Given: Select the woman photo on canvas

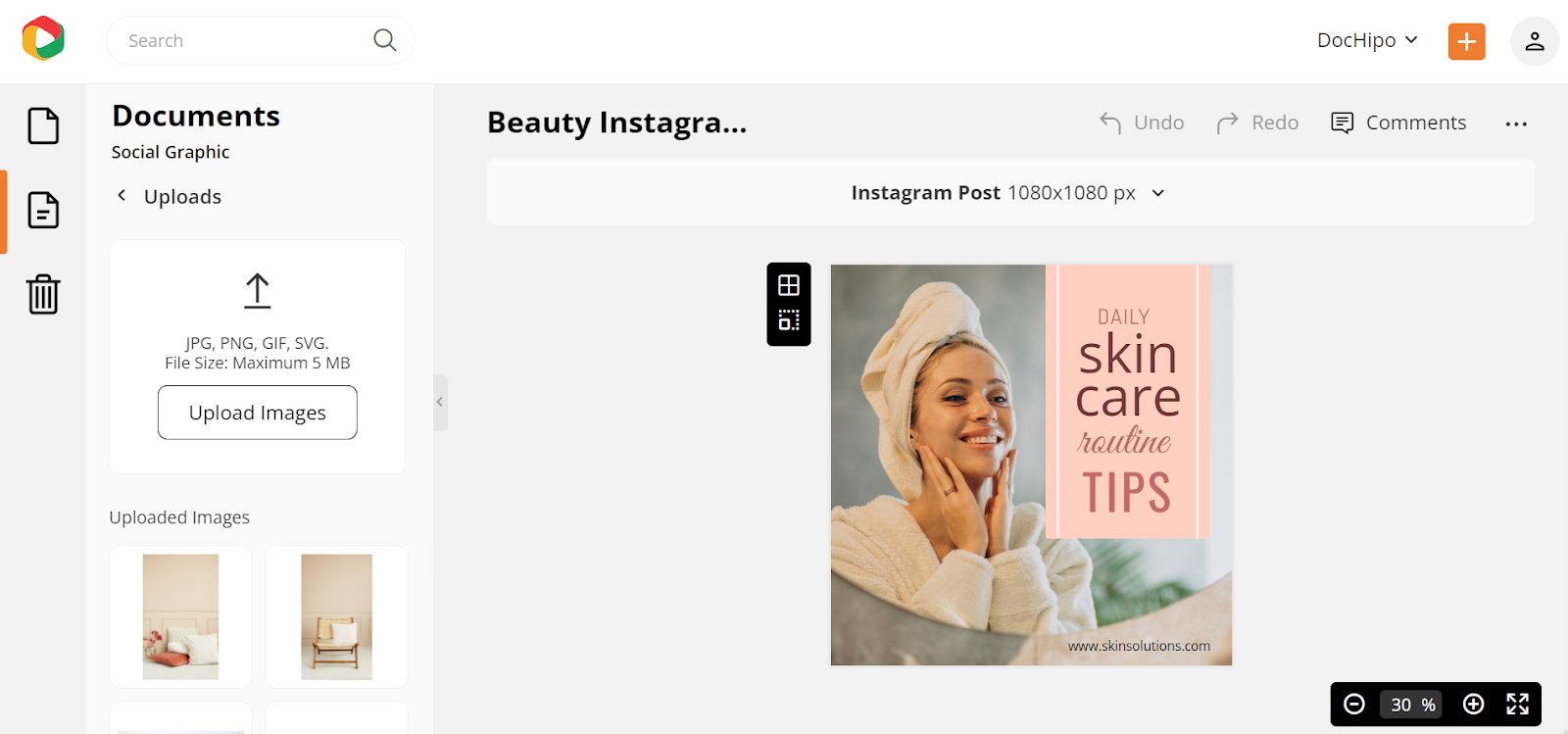Looking at the screenshot, I should 938,465.
